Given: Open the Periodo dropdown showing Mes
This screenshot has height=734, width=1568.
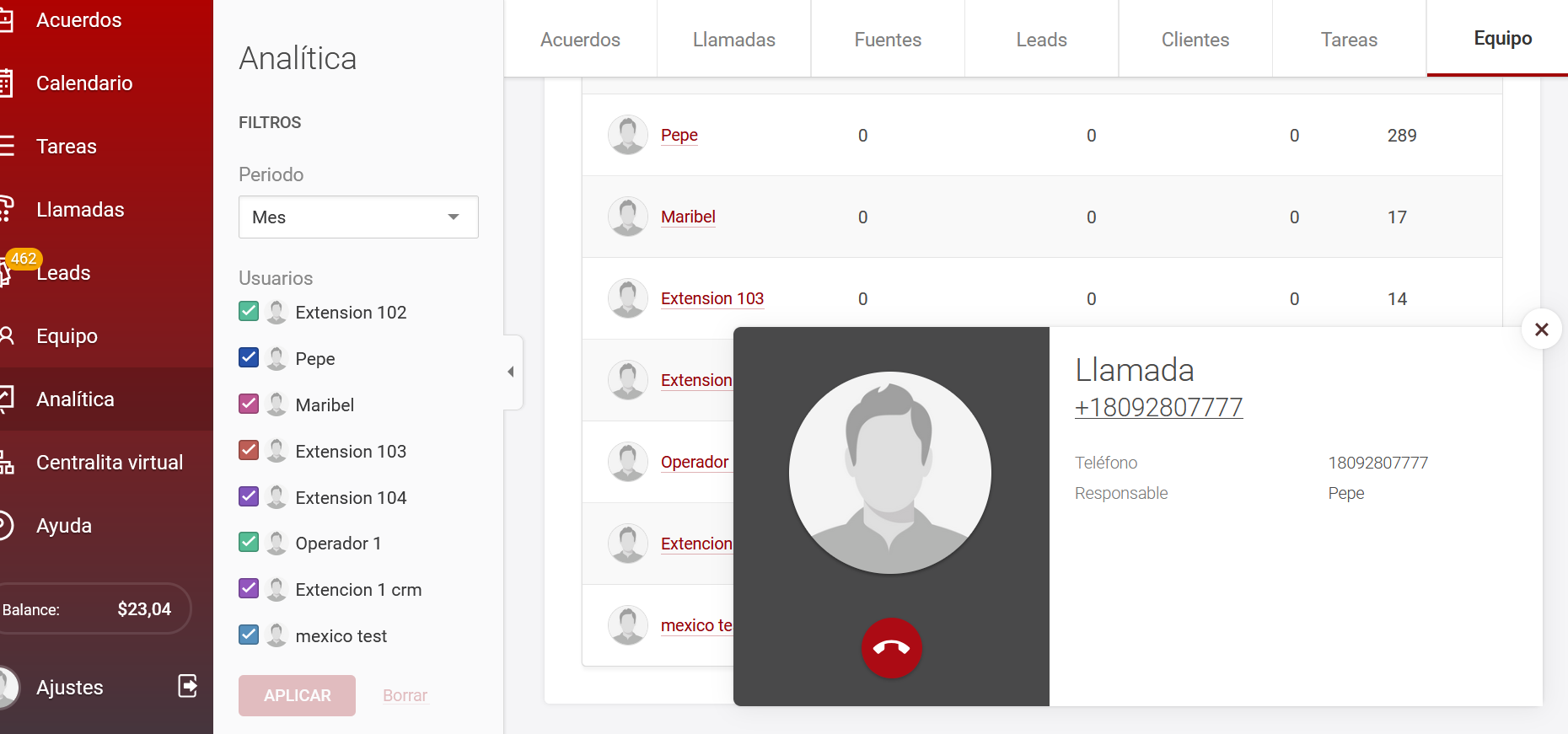Looking at the screenshot, I should coord(358,217).
